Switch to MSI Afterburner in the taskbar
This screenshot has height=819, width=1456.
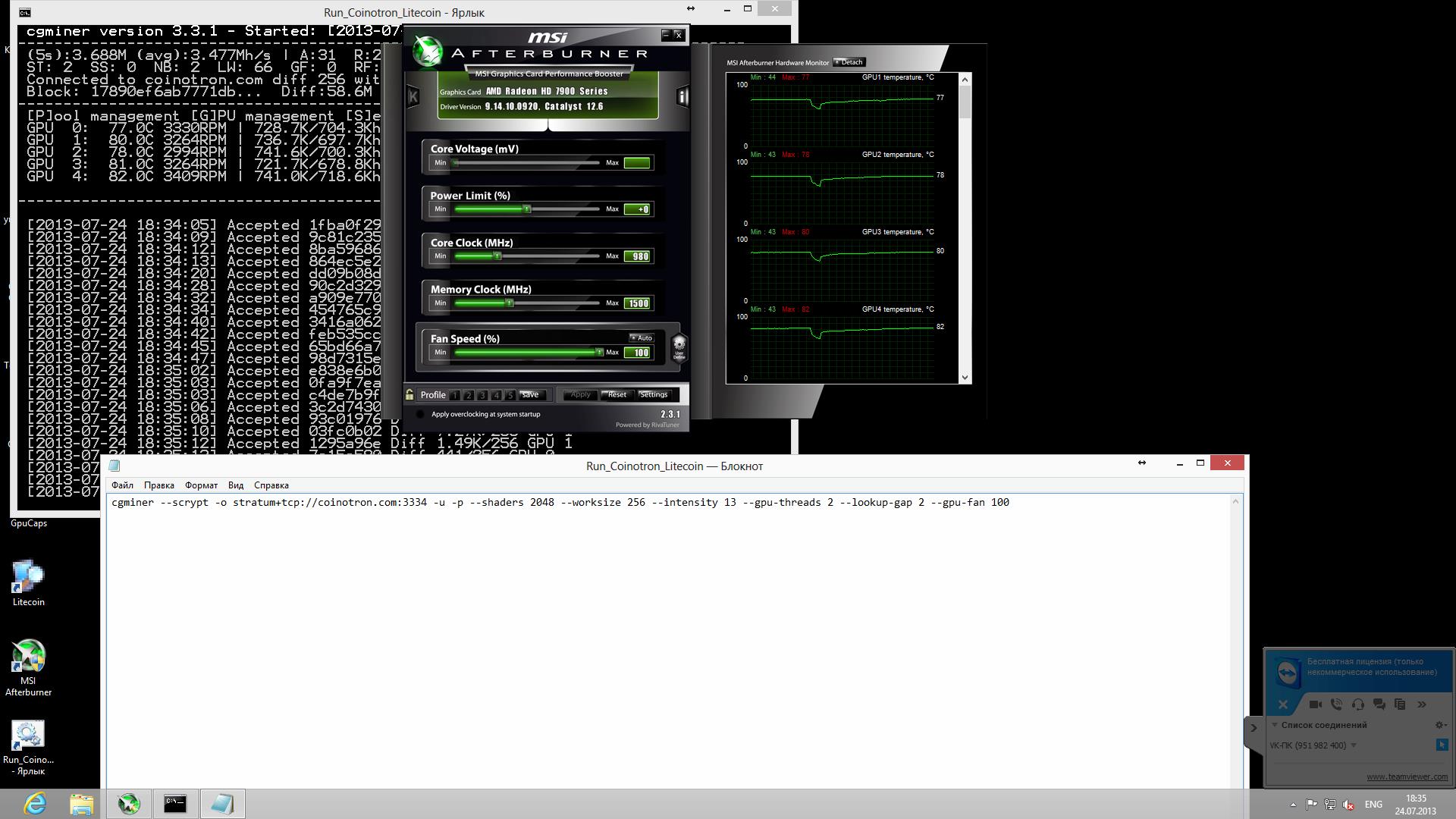tap(129, 804)
